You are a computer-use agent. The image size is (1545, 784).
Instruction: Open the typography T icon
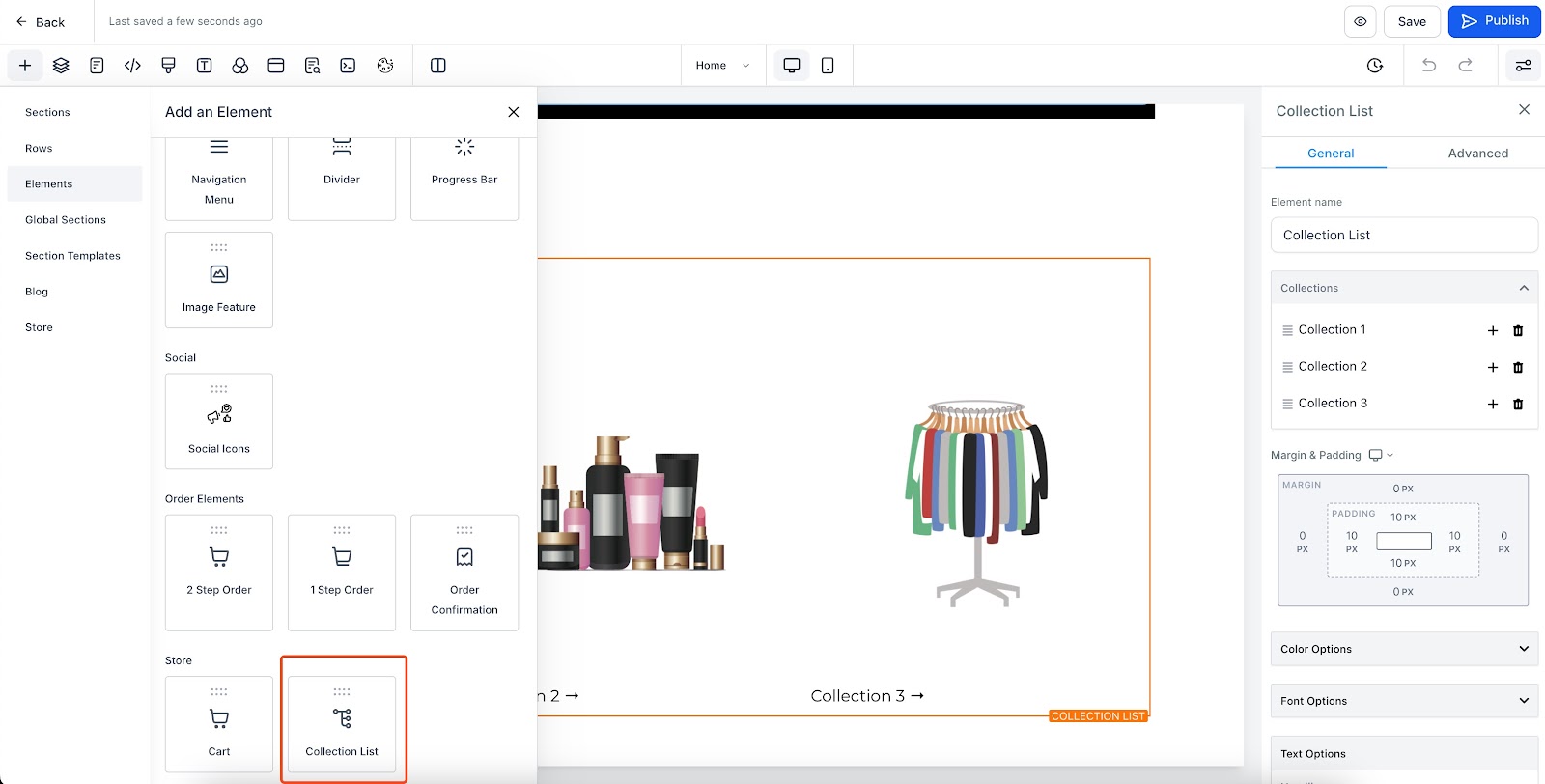click(204, 66)
